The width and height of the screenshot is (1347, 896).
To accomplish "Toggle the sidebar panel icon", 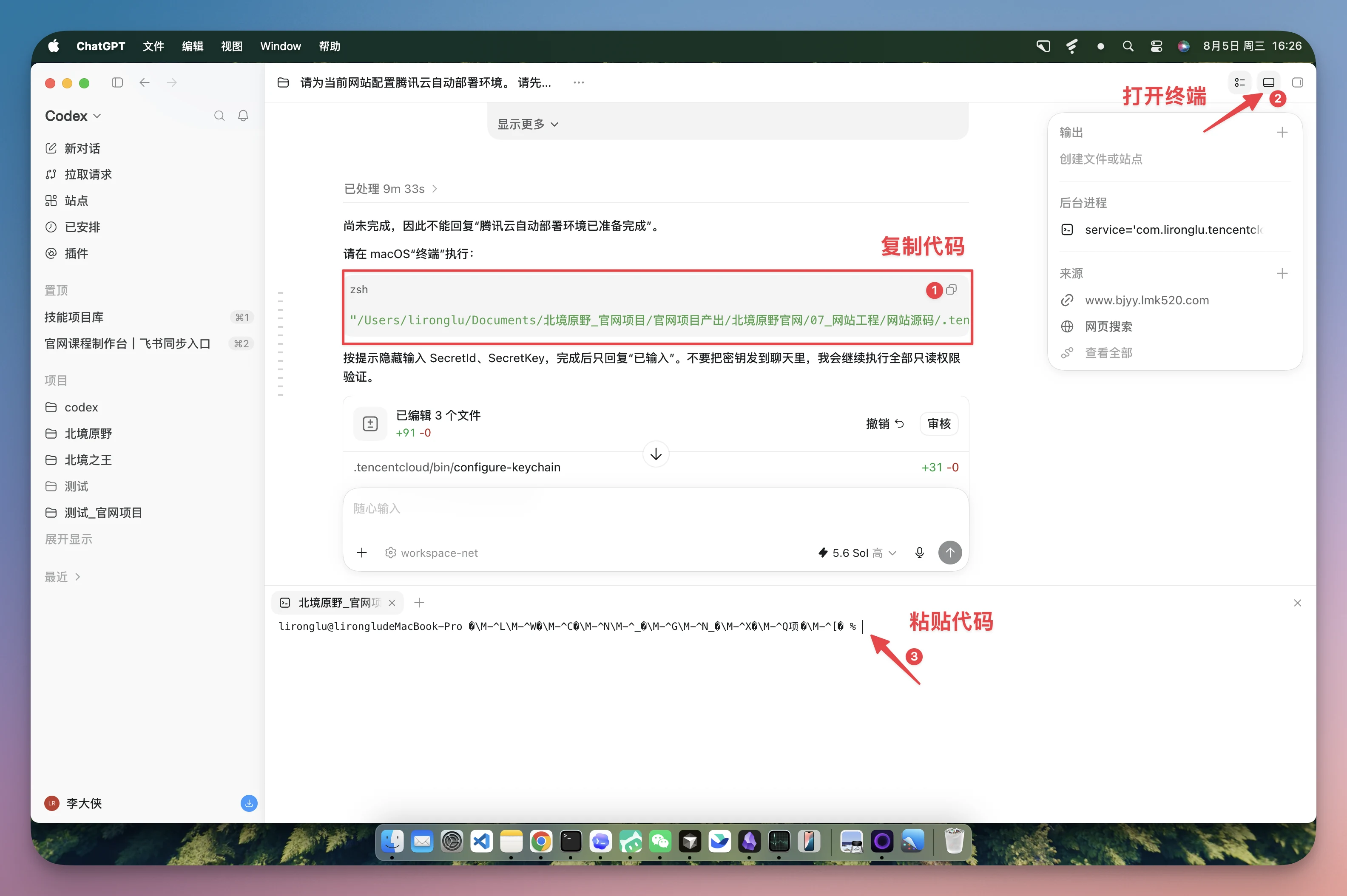I will pyautogui.click(x=117, y=83).
